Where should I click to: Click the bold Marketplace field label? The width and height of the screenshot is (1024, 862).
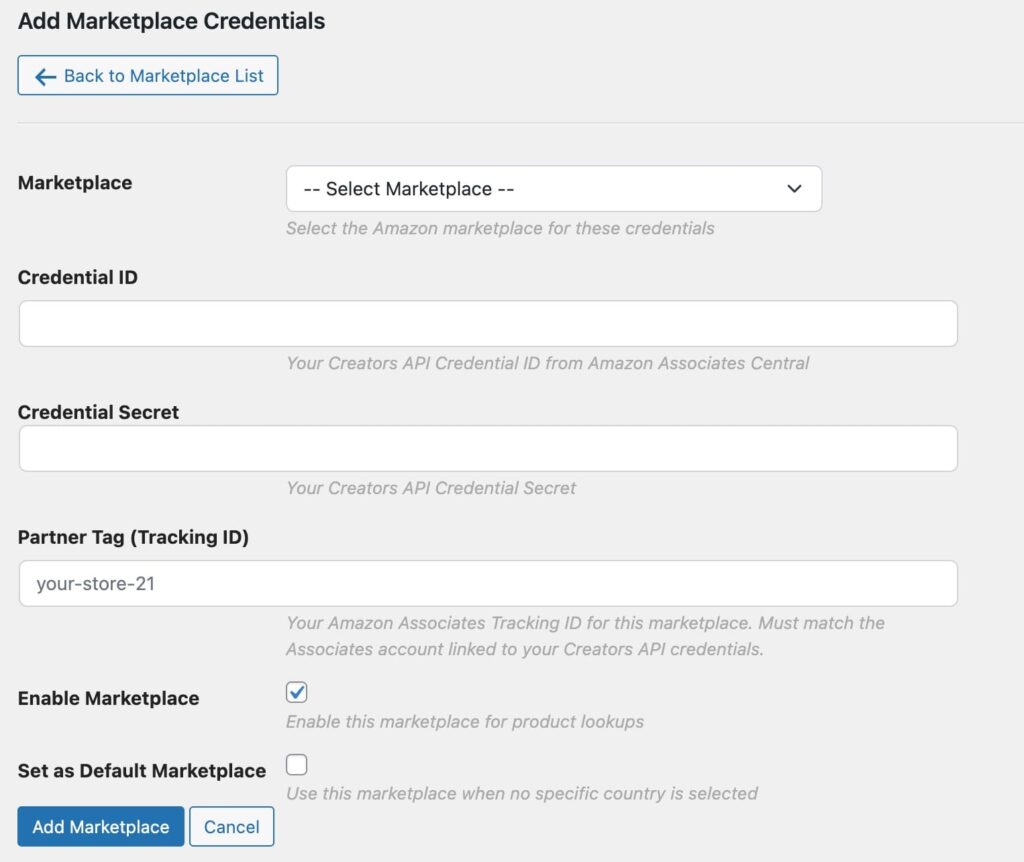pos(75,183)
